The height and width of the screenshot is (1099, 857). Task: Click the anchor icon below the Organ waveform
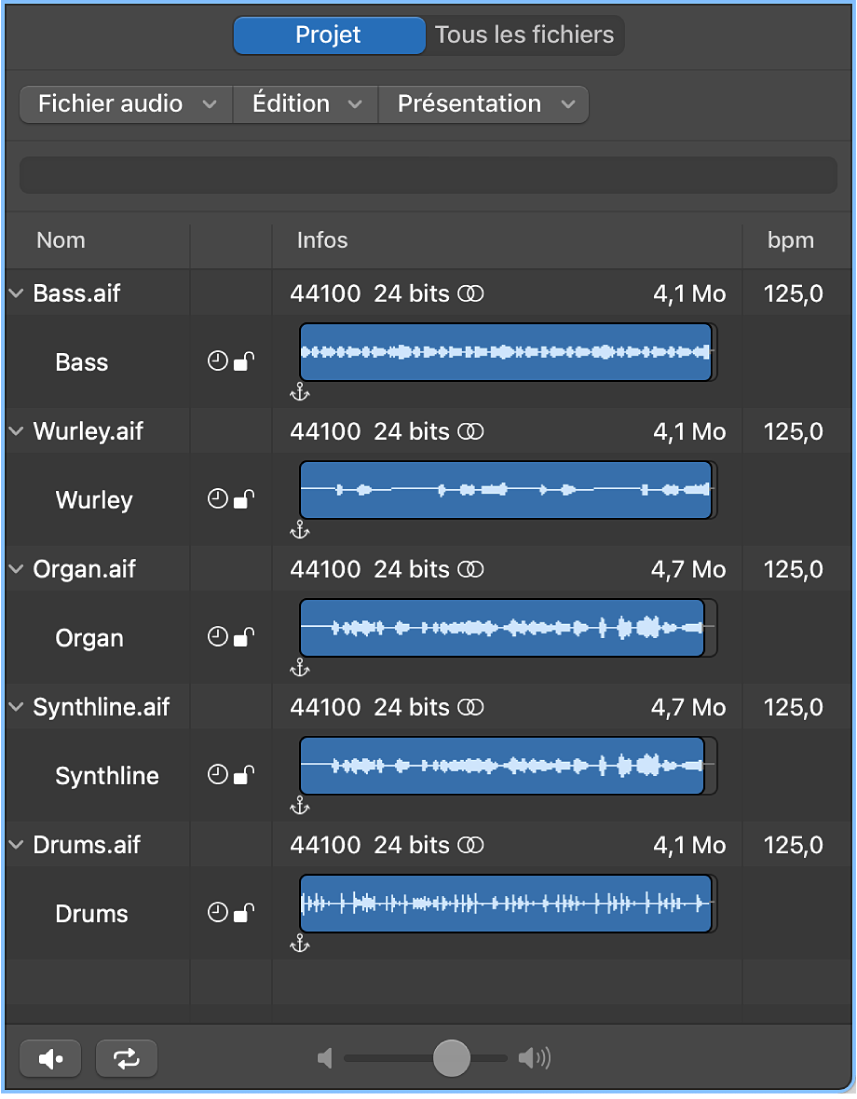coord(299,668)
